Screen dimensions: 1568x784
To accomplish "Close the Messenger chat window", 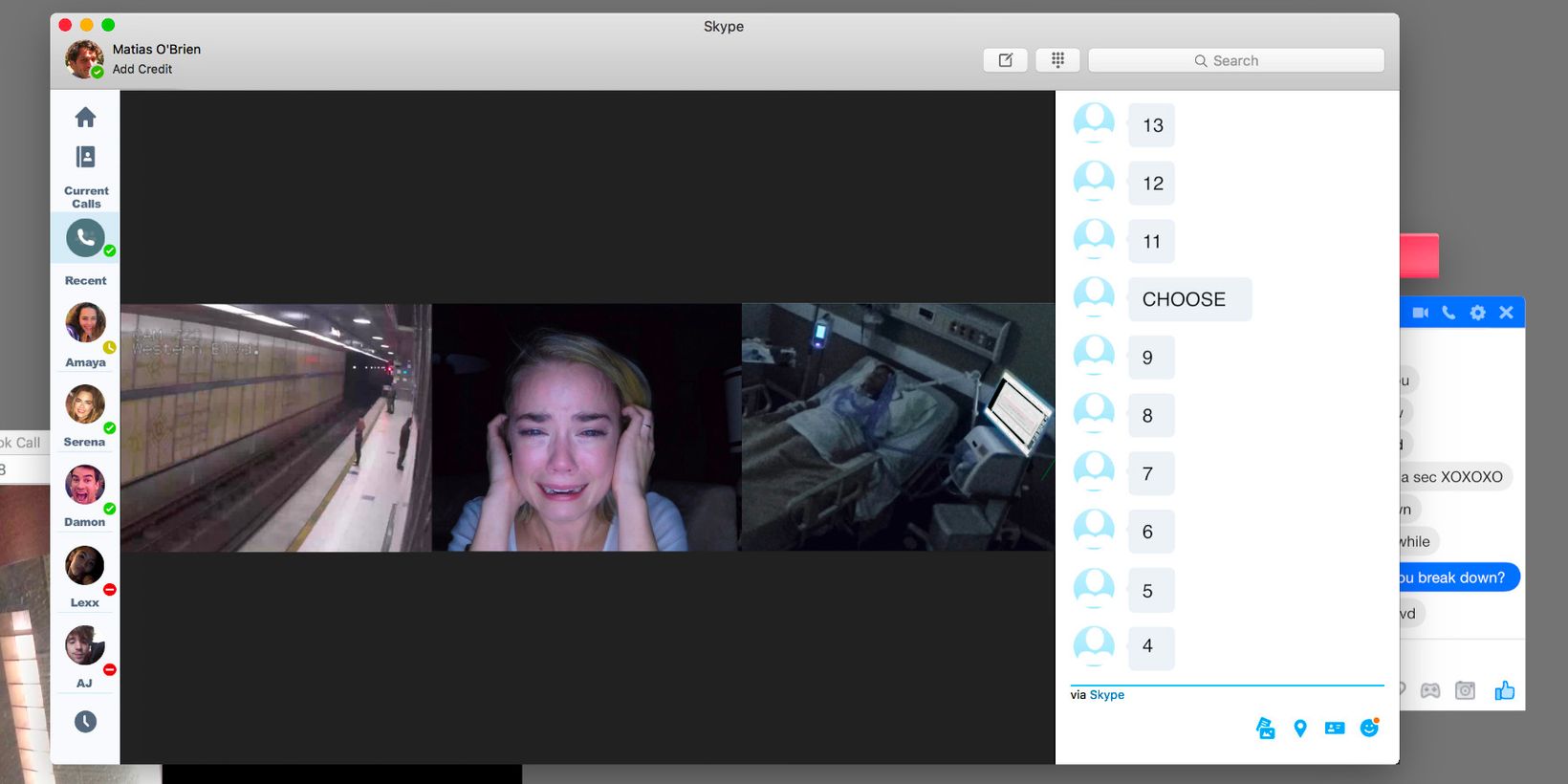I will coord(1506,313).
